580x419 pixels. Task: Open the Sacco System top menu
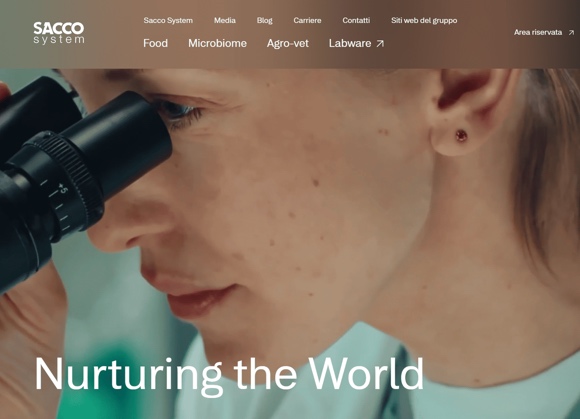pyautogui.click(x=168, y=20)
